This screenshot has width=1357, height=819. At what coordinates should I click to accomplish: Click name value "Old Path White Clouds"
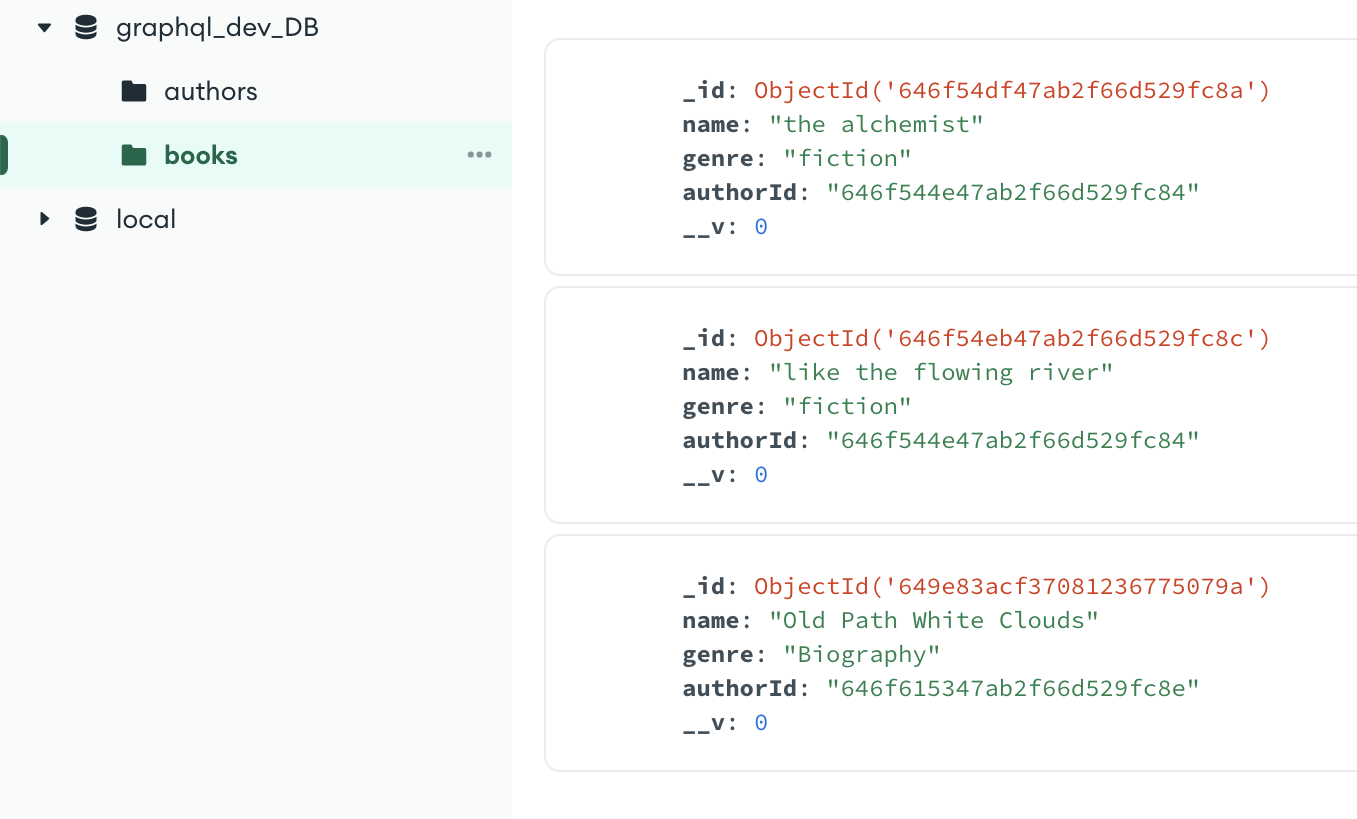pos(934,621)
